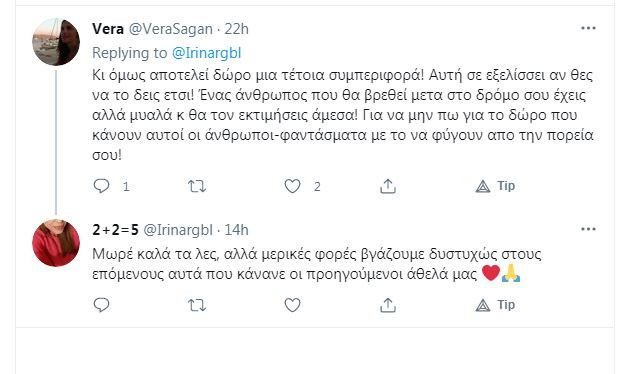
Task: Reply to Vera's tweet via comment icon
Action: [101, 186]
